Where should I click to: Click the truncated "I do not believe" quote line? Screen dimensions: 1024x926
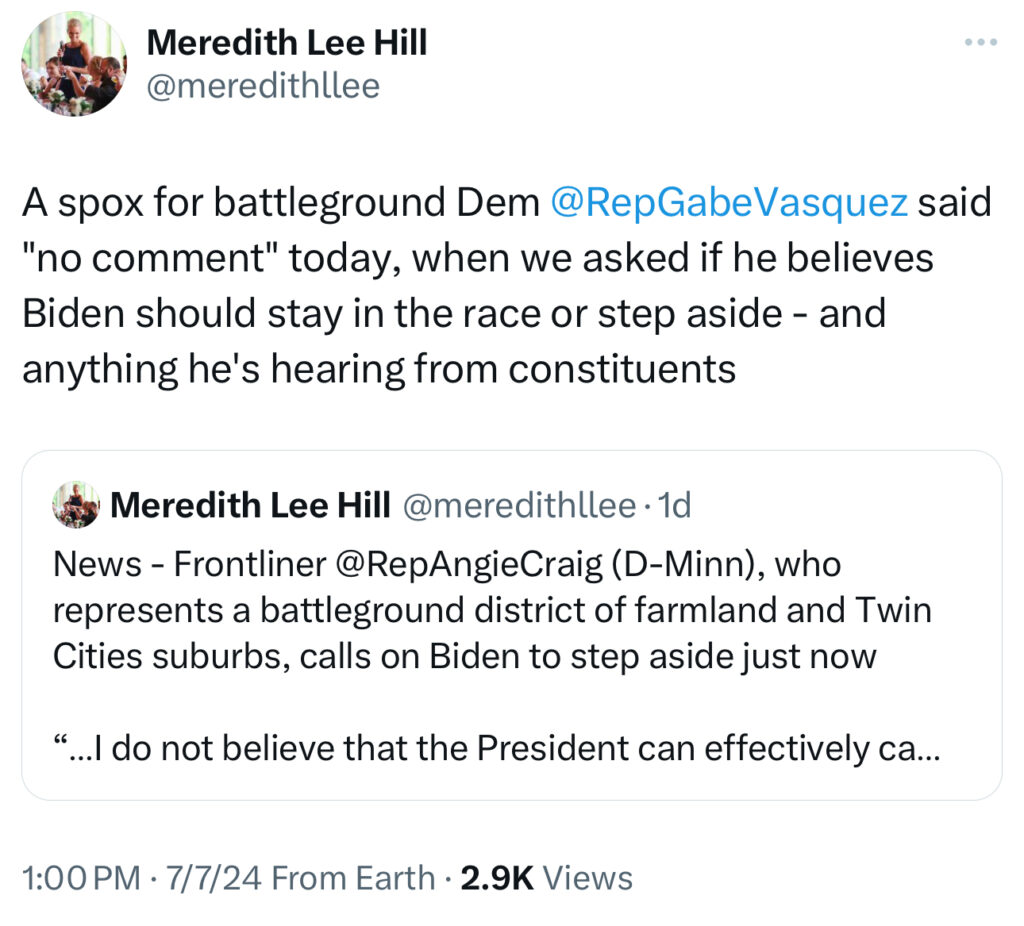click(495, 747)
